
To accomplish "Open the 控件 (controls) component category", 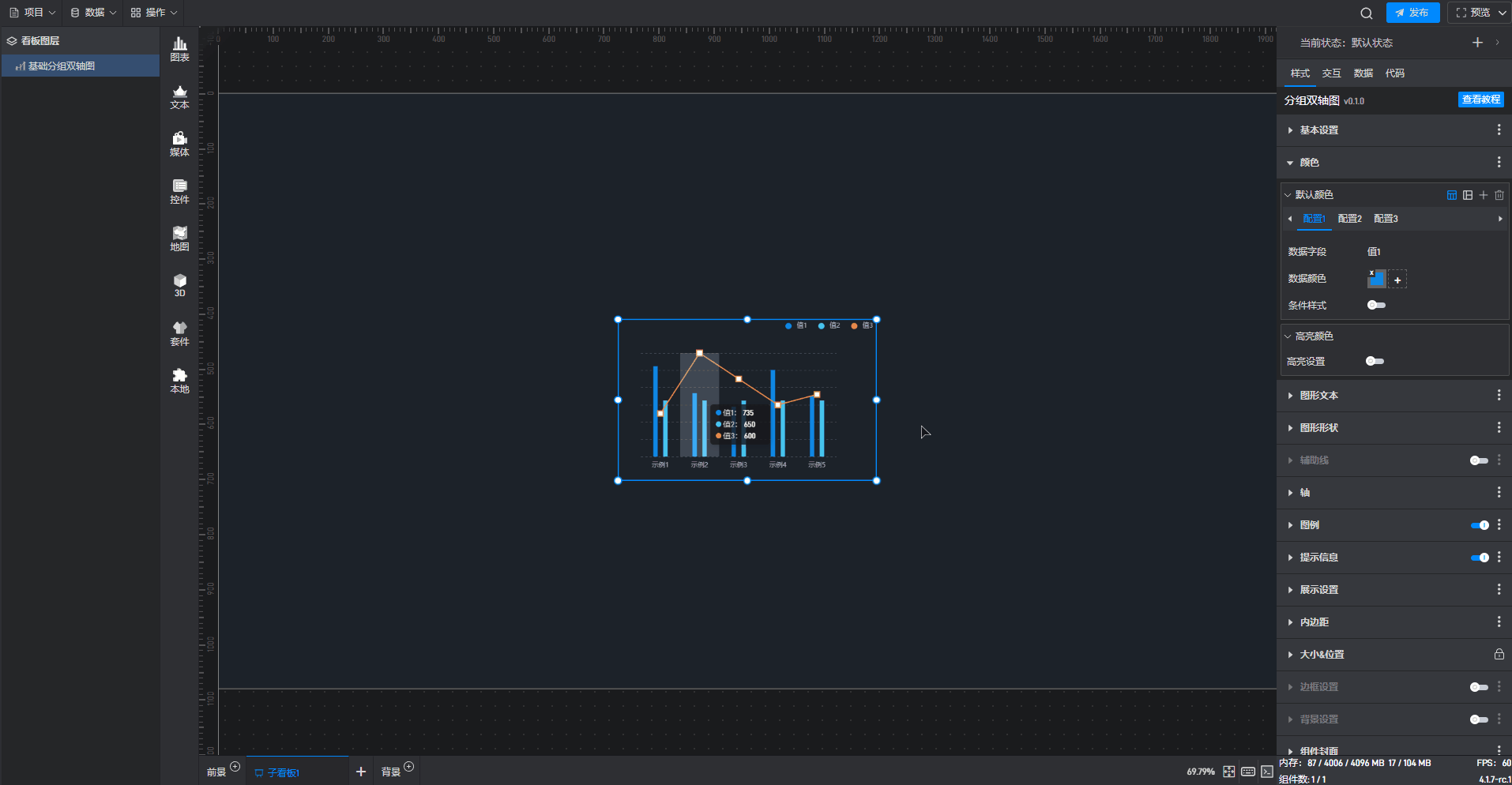I will point(179,191).
